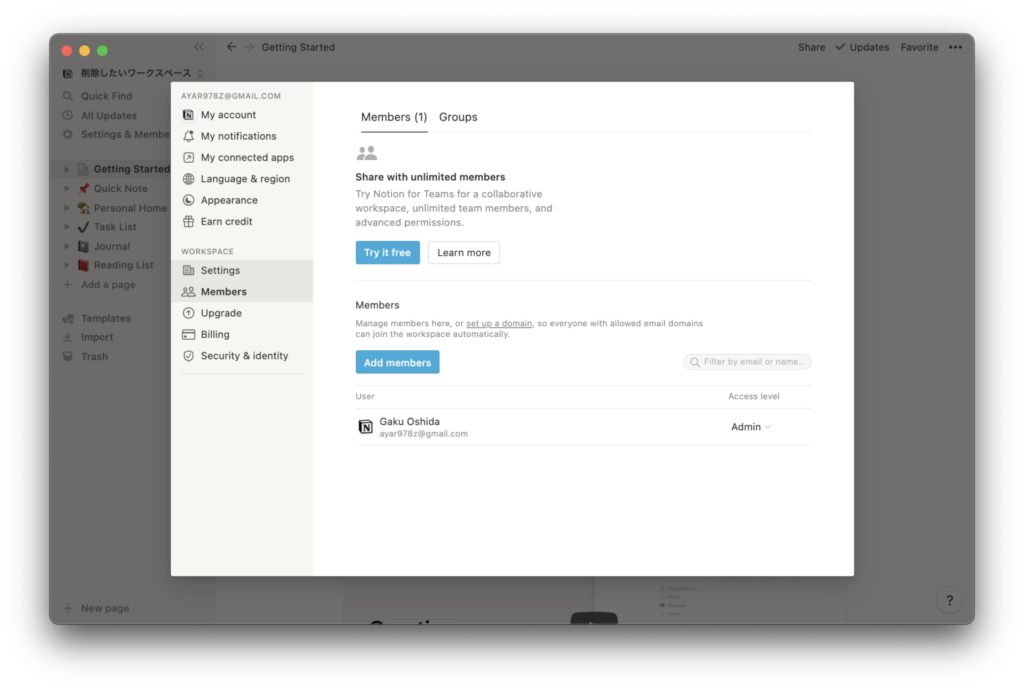The height and width of the screenshot is (690, 1024).
Task: Click the My account Notion icon
Action: click(188, 115)
